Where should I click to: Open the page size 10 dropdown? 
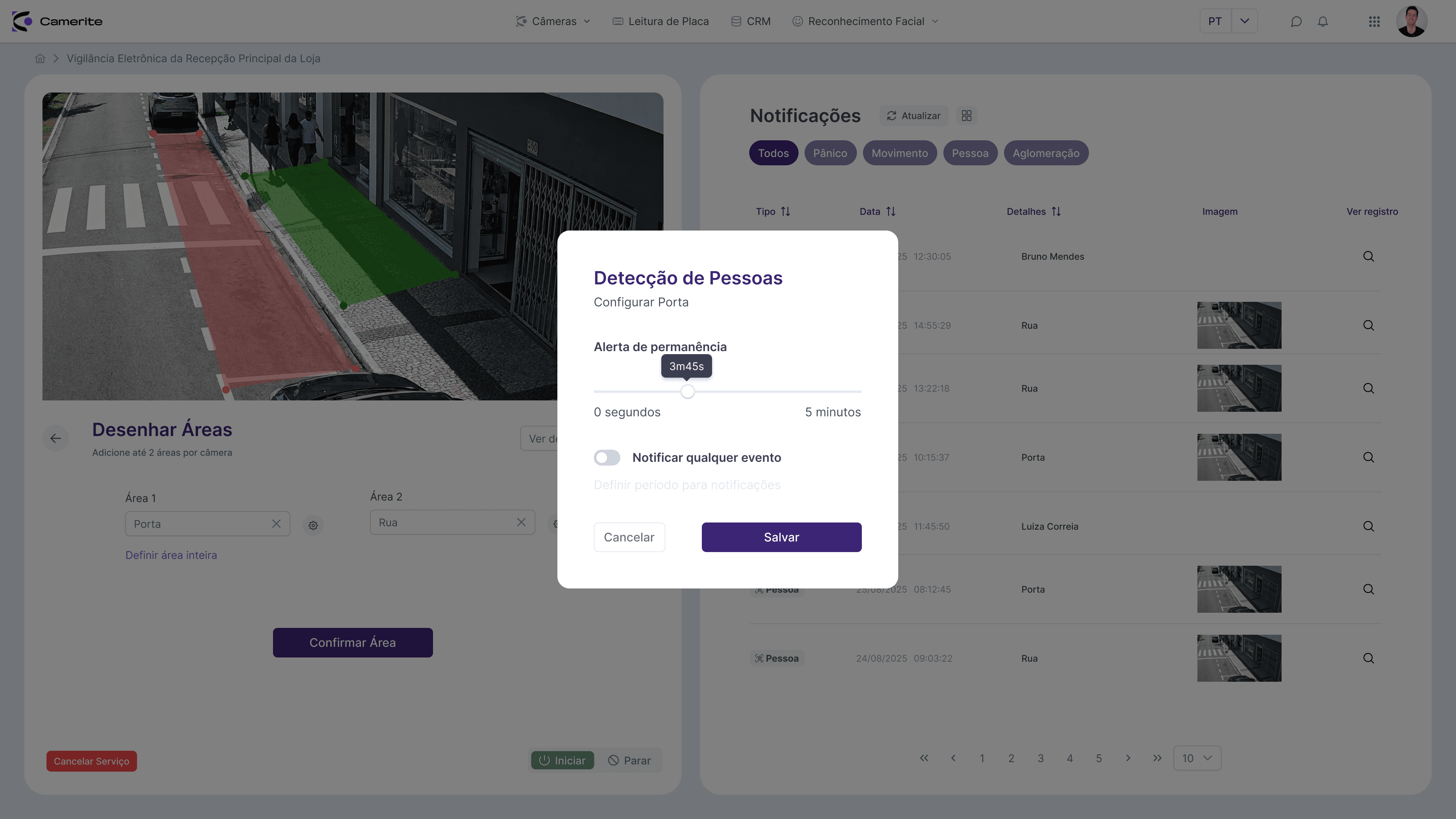[1197, 758]
